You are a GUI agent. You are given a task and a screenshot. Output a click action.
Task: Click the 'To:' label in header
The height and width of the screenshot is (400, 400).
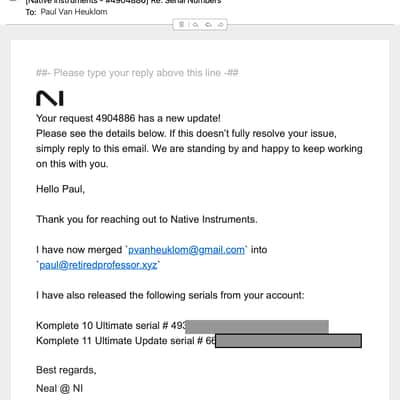click(31, 12)
